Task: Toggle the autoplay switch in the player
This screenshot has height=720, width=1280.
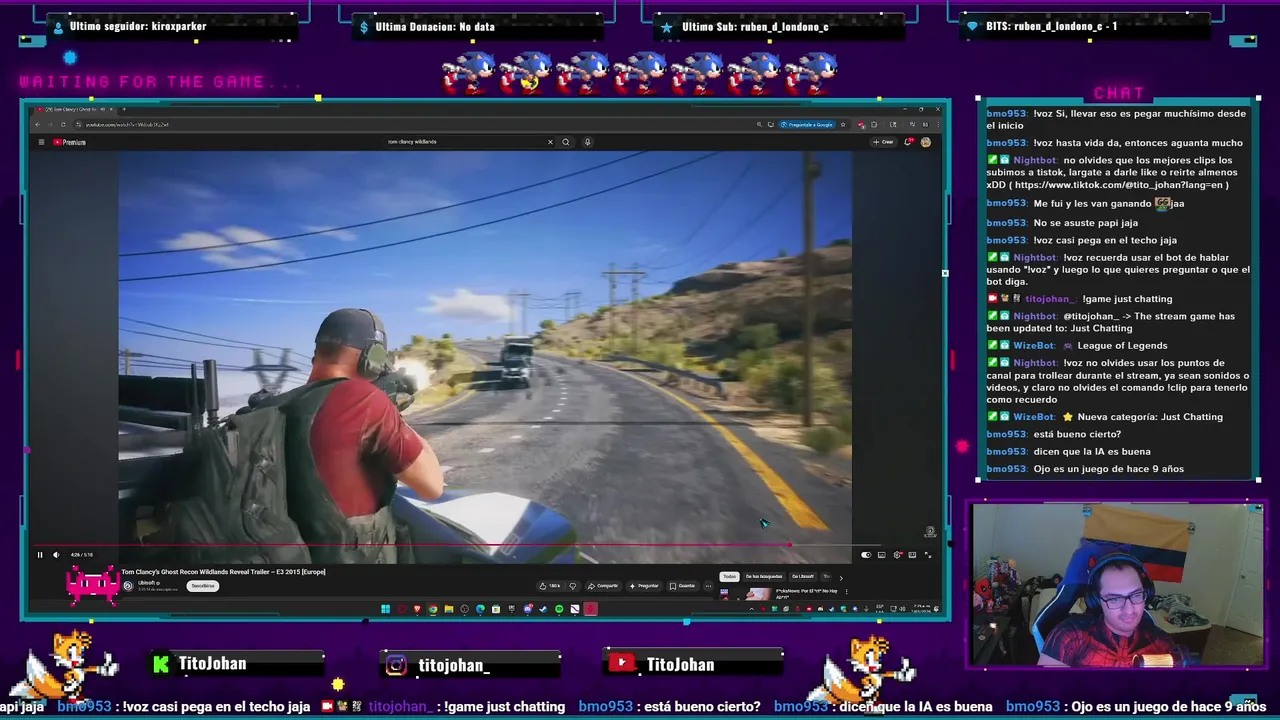Action: (x=866, y=555)
